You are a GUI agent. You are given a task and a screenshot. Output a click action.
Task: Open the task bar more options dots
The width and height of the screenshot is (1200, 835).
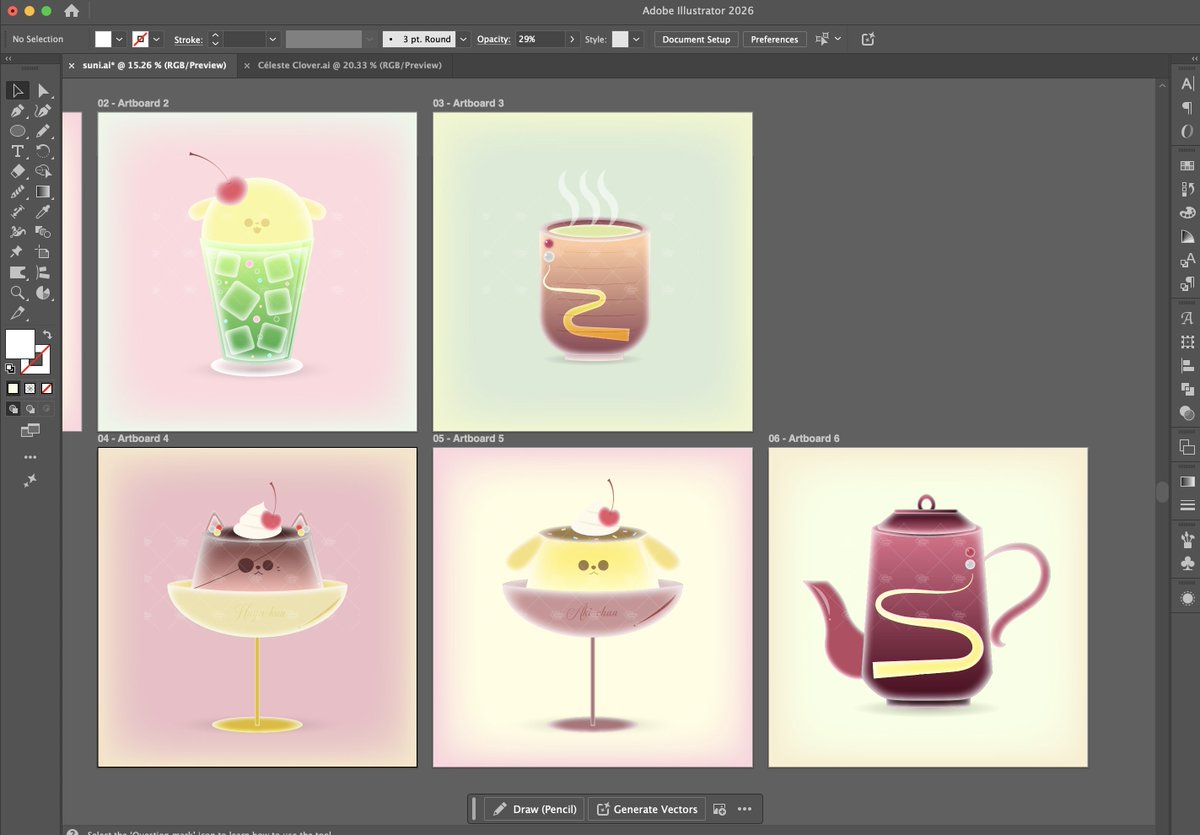745,809
